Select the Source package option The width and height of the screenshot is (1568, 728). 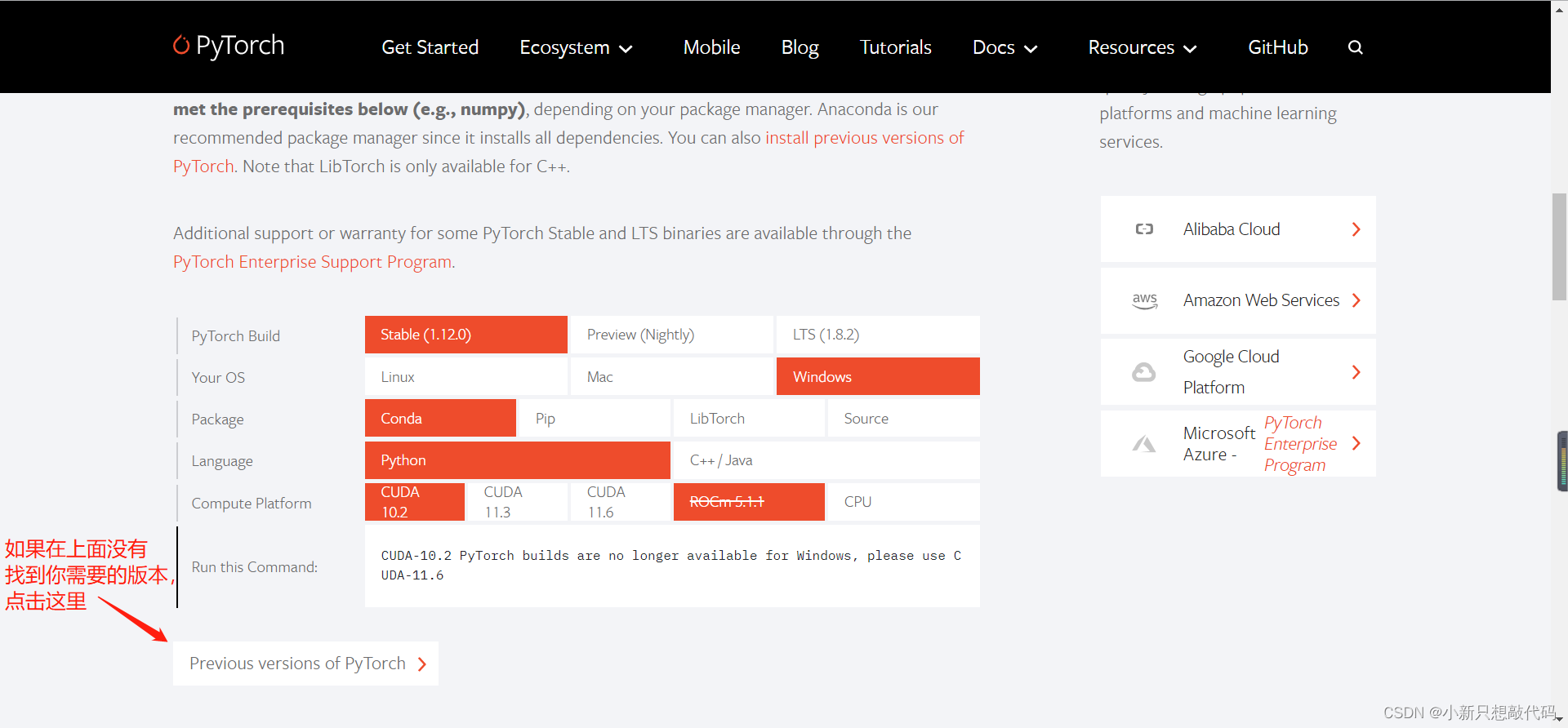(904, 418)
